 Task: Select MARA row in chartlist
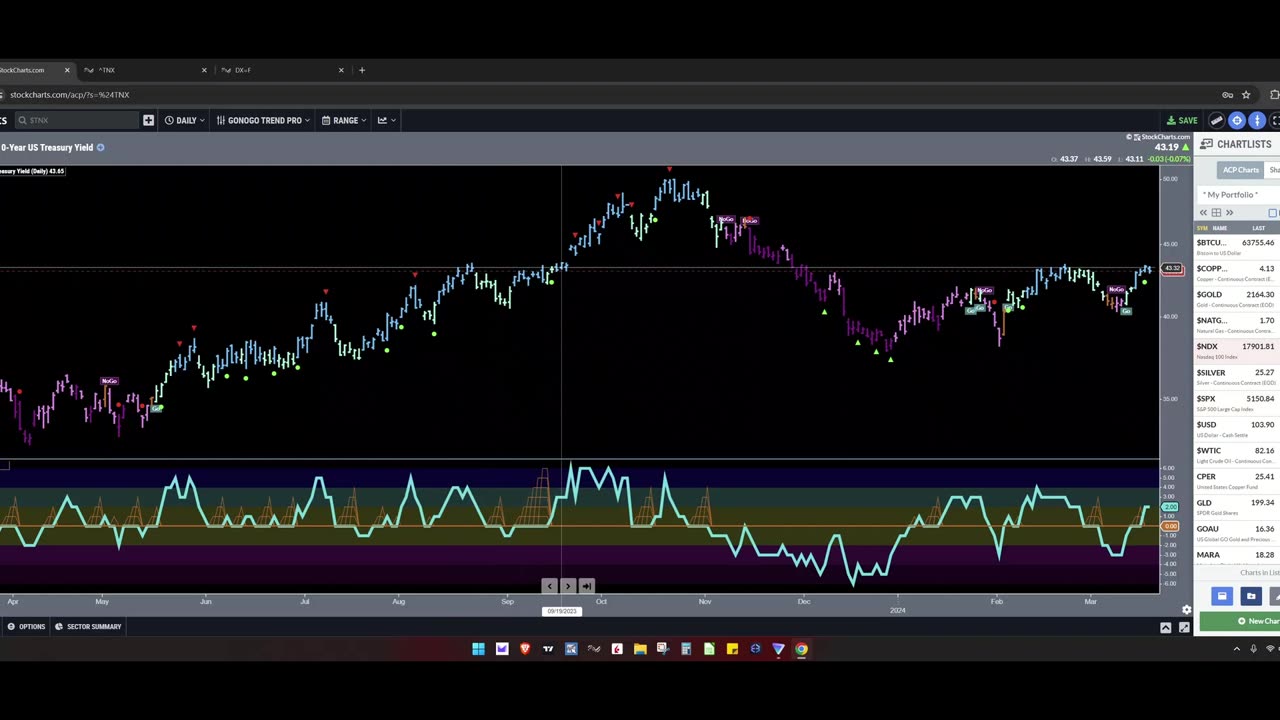(x=1238, y=555)
